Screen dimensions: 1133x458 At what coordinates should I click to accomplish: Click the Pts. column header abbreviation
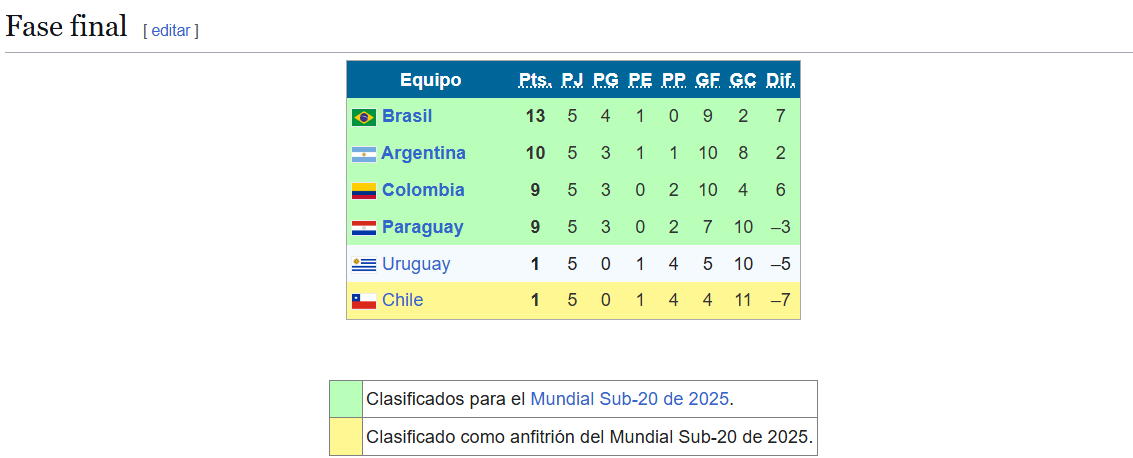point(535,80)
